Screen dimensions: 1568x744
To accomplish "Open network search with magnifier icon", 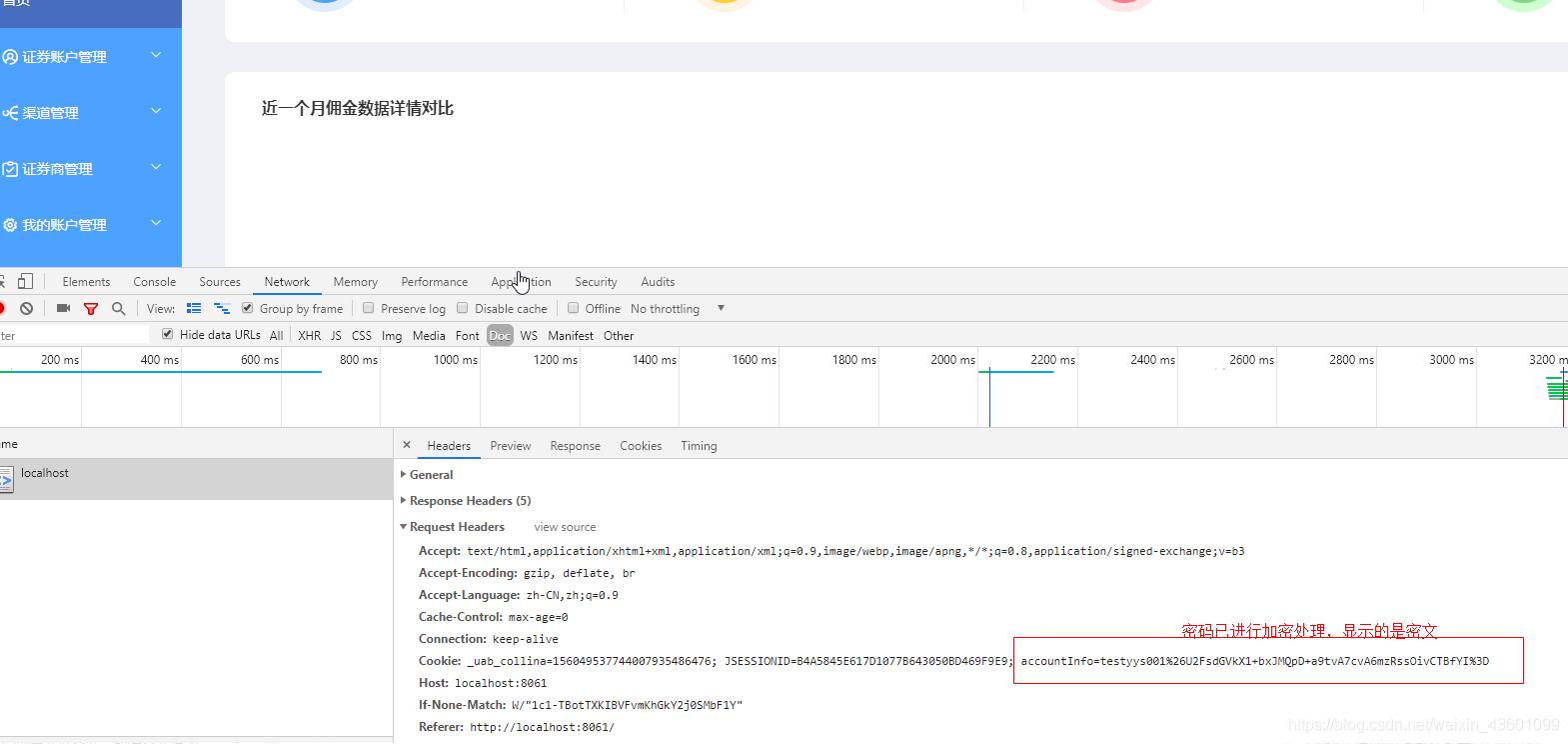I will coord(119,309).
